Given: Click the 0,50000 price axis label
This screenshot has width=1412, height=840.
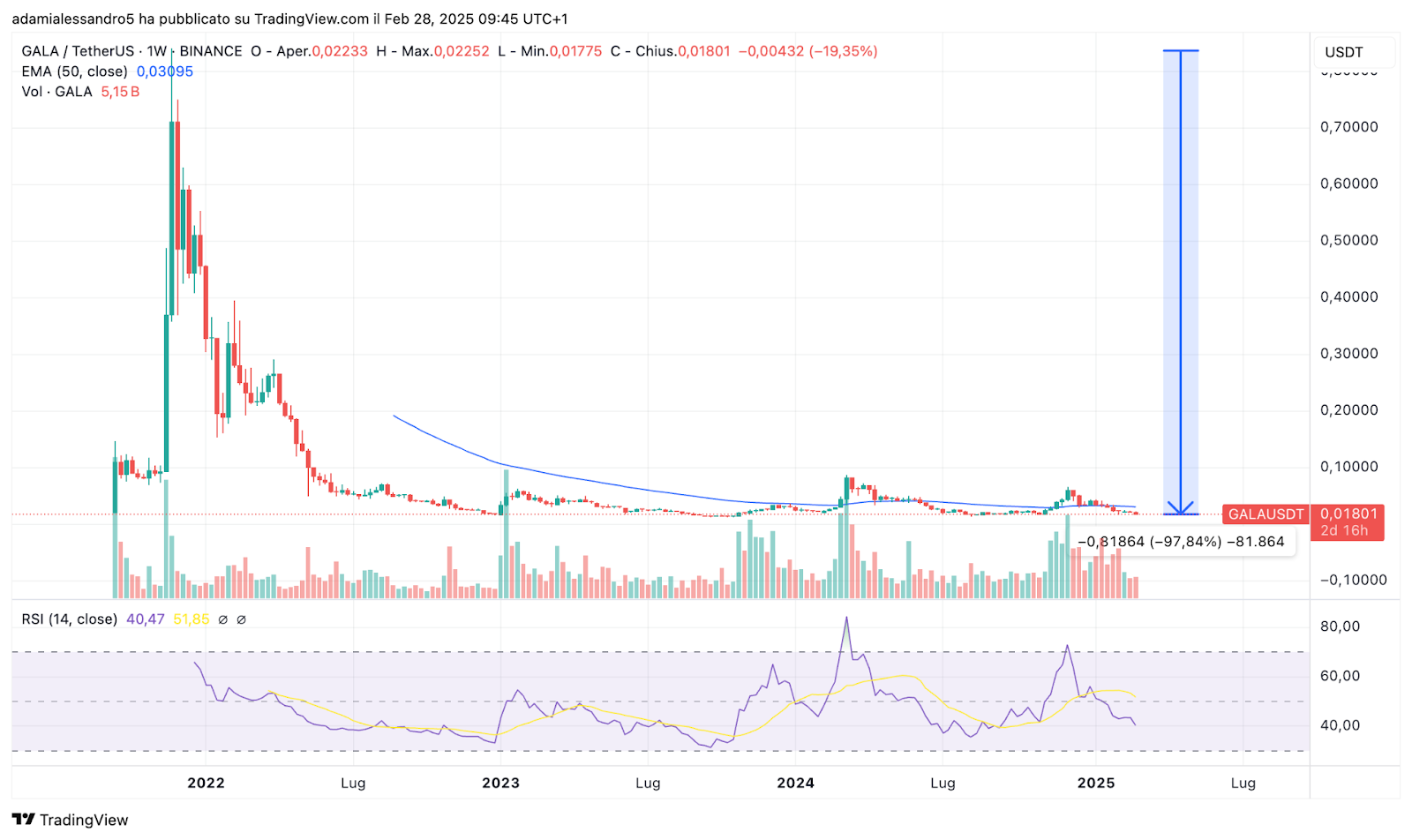Looking at the screenshot, I should 1348,240.
